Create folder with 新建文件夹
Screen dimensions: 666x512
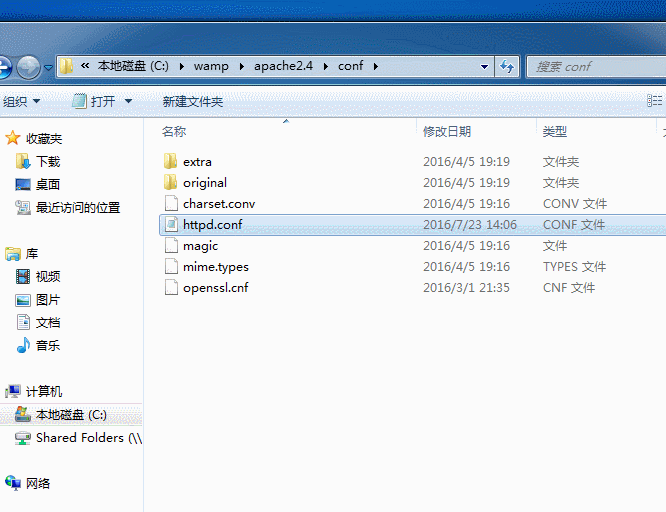[x=192, y=101]
